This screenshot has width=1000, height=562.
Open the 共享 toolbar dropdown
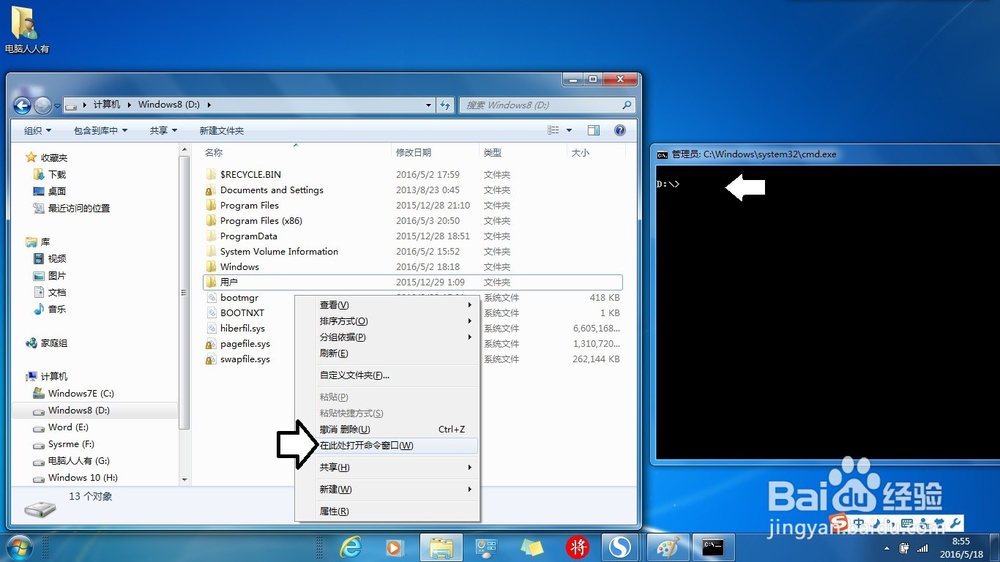[x=163, y=131]
